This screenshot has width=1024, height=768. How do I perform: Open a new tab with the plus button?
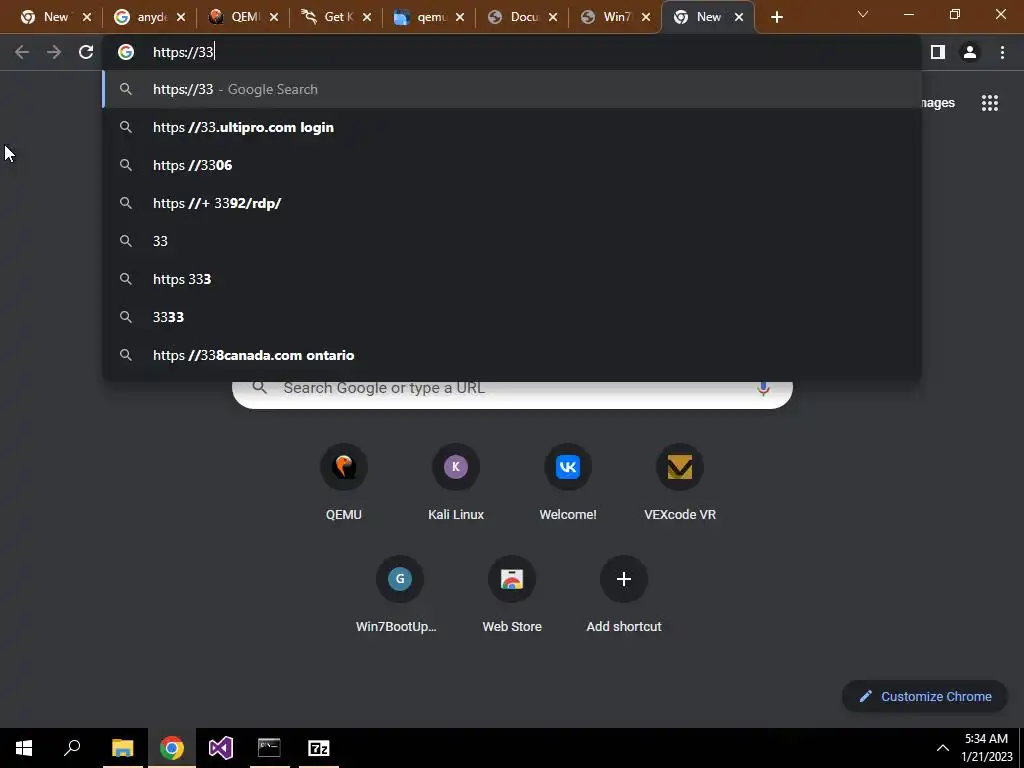[x=776, y=17]
